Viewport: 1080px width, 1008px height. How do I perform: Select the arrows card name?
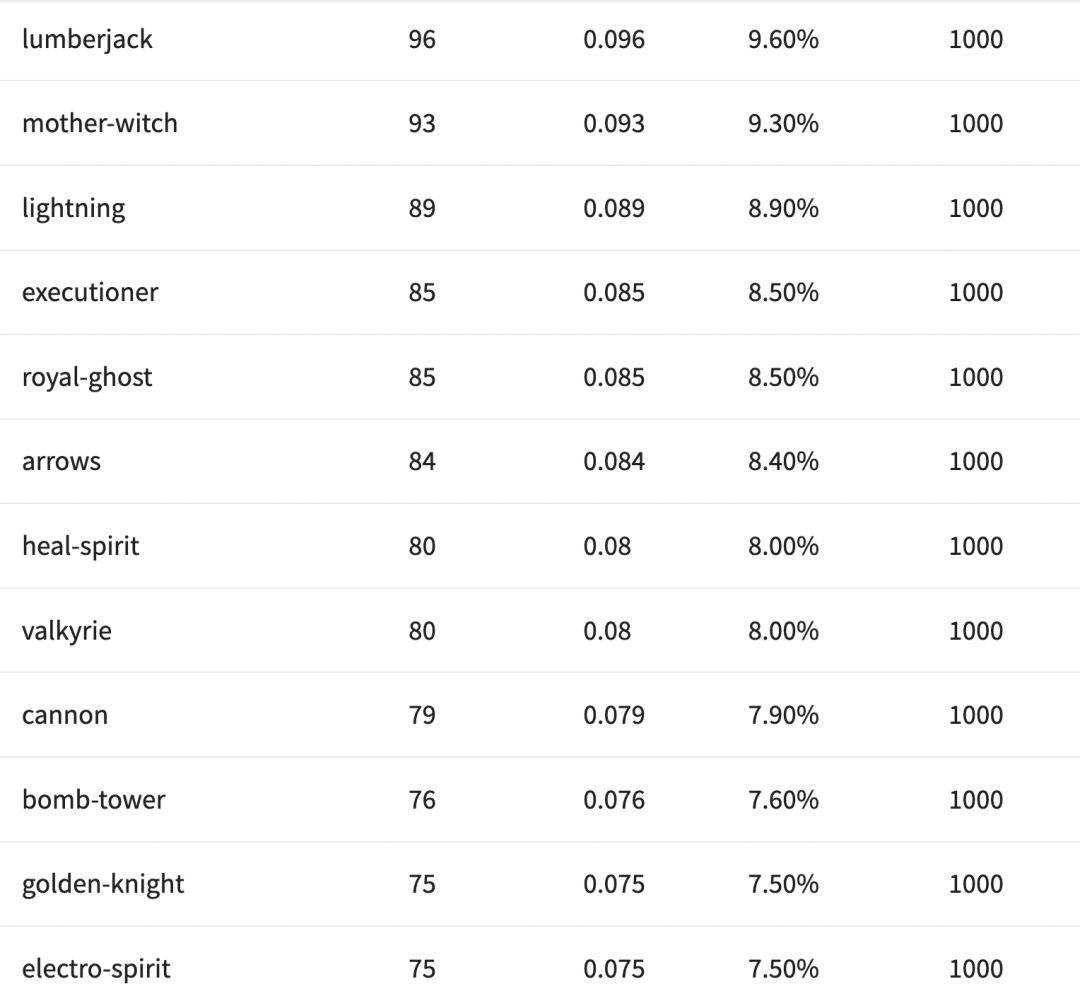click(61, 462)
